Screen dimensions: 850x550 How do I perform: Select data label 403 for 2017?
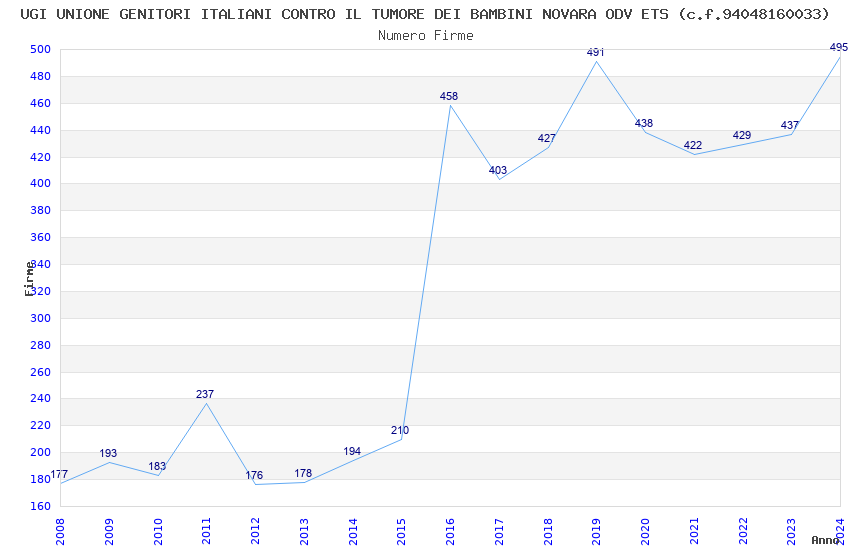click(498, 170)
